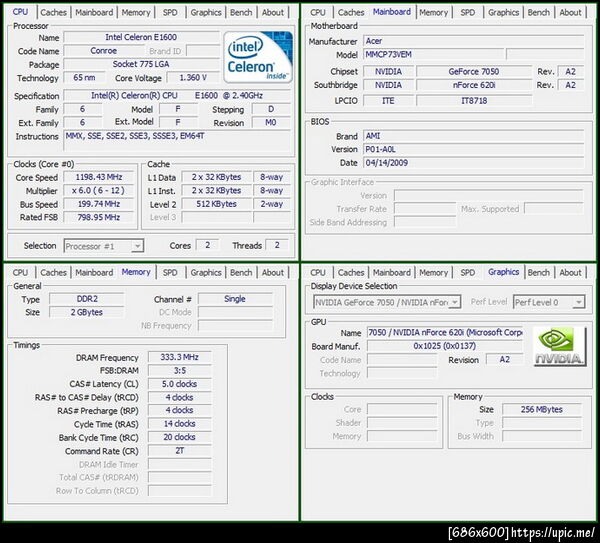Screen dimensions: 600x543
Task: Click the memory size value '2 GBytes'
Action: (x=87, y=312)
